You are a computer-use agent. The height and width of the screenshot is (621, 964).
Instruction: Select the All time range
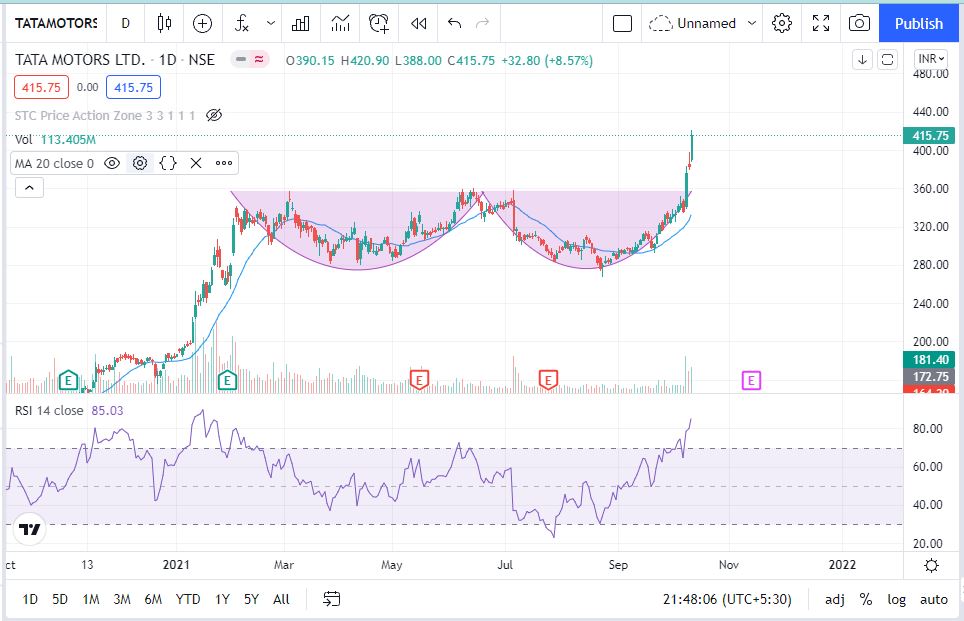coord(281,599)
